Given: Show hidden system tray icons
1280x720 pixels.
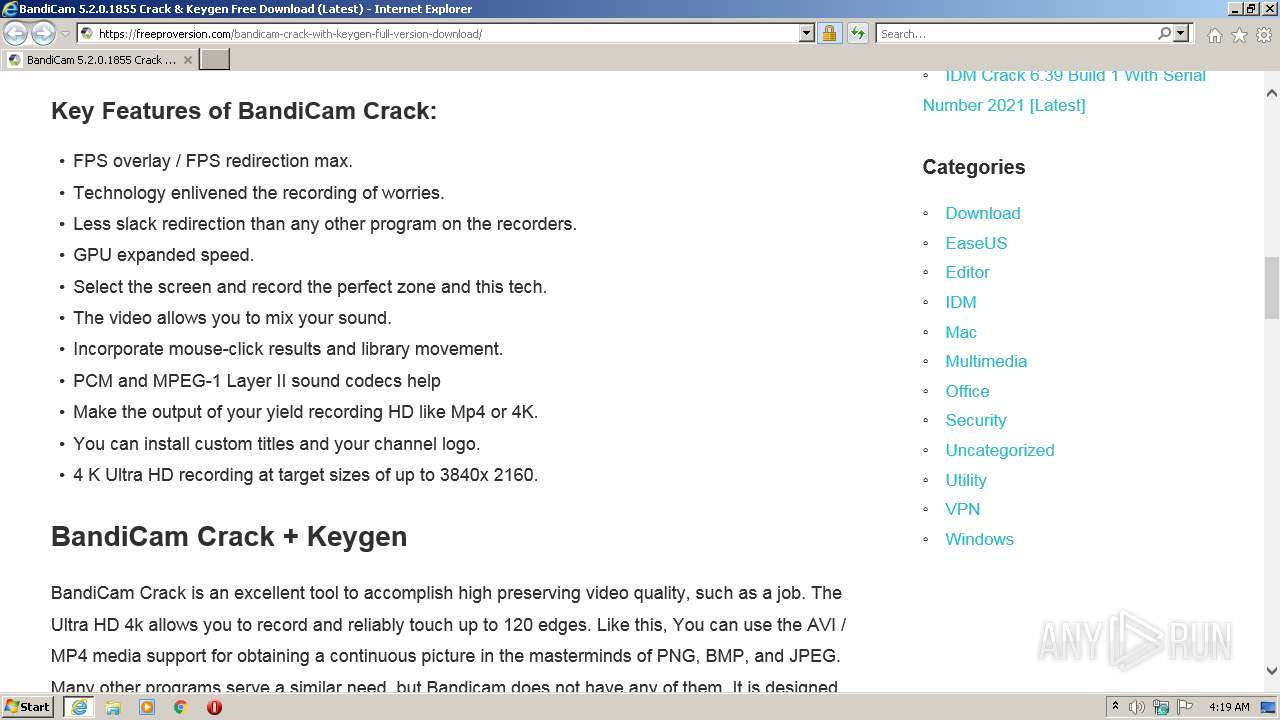Looking at the screenshot, I should pyautogui.click(x=1115, y=707).
